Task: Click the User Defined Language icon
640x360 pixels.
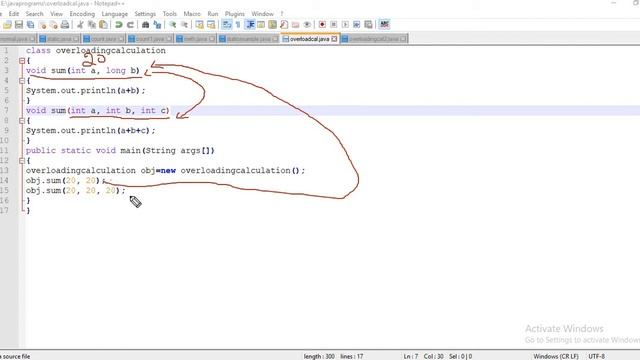Action: (x=261, y=24)
